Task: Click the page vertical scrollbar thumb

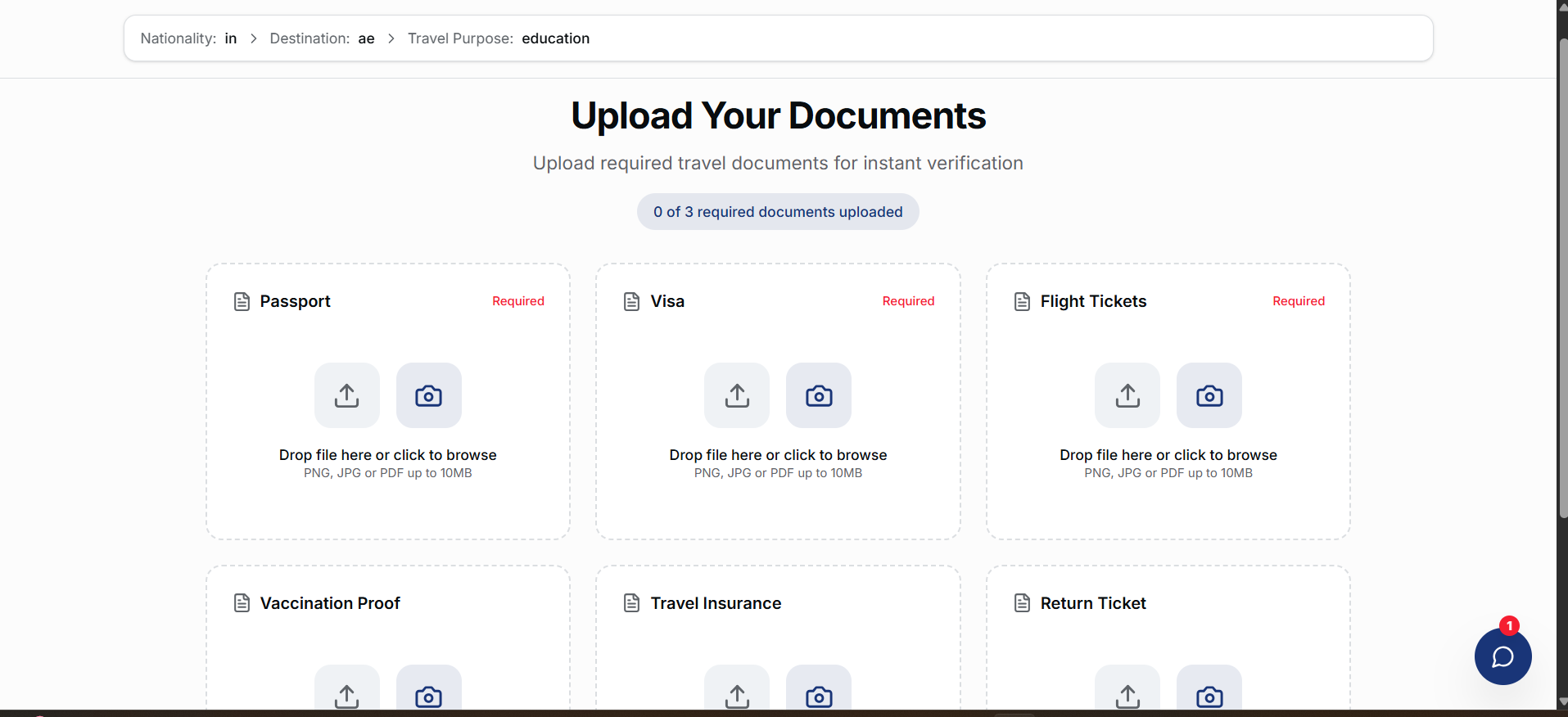Action: [1562, 278]
